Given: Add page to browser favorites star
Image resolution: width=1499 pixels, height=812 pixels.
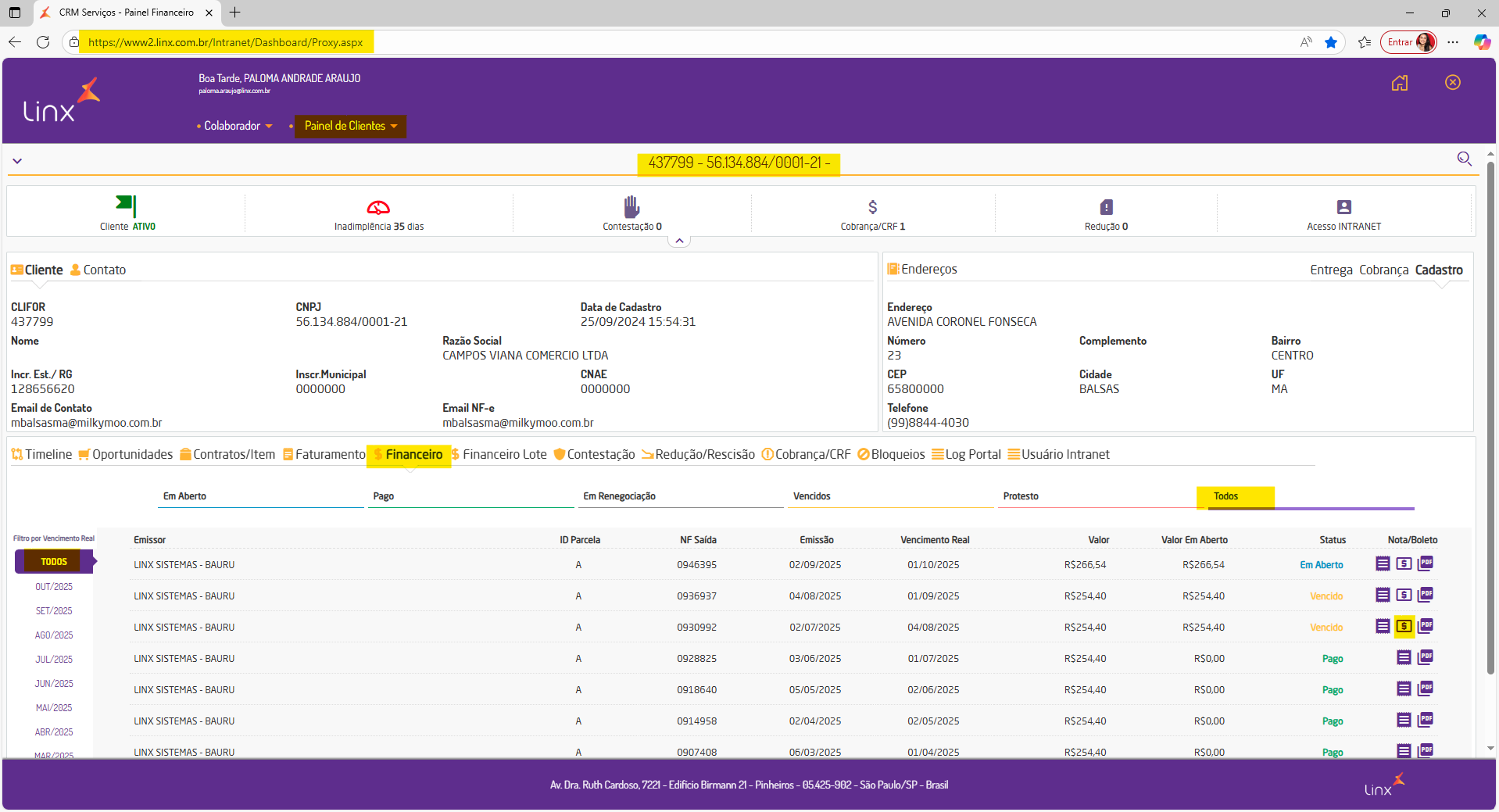Looking at the screenshot, I should pos(1331,42).
